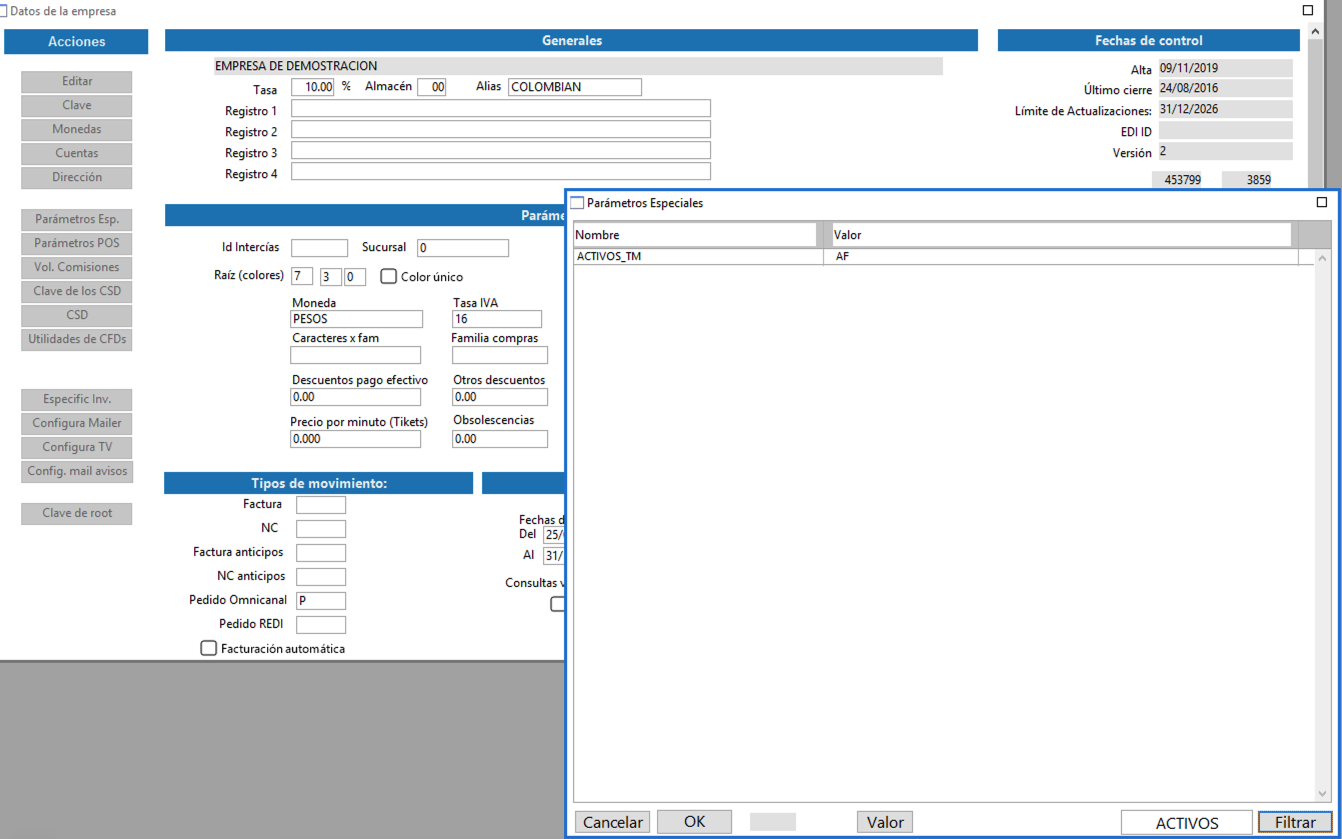
Task: Open Configura TV
Action: click(x=77, y=447)
